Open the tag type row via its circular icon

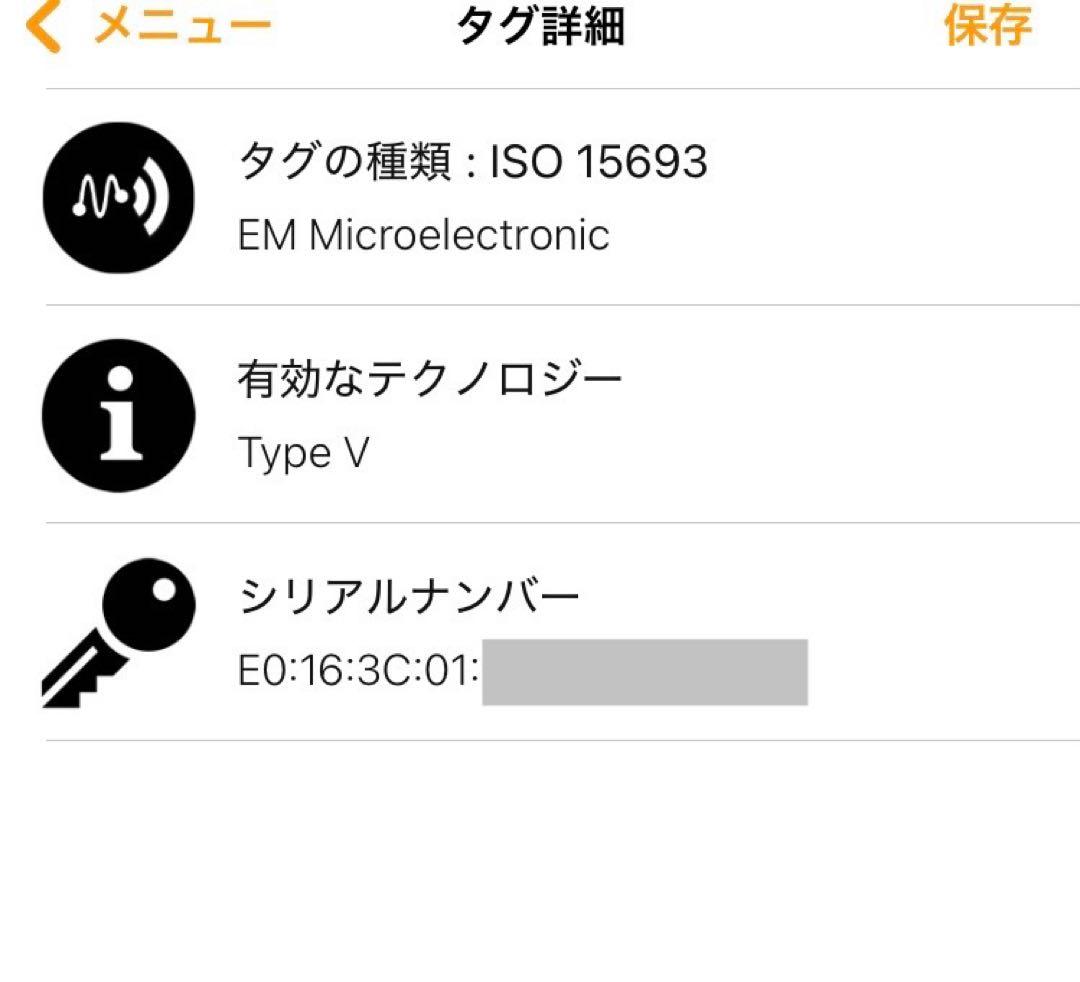117,196
